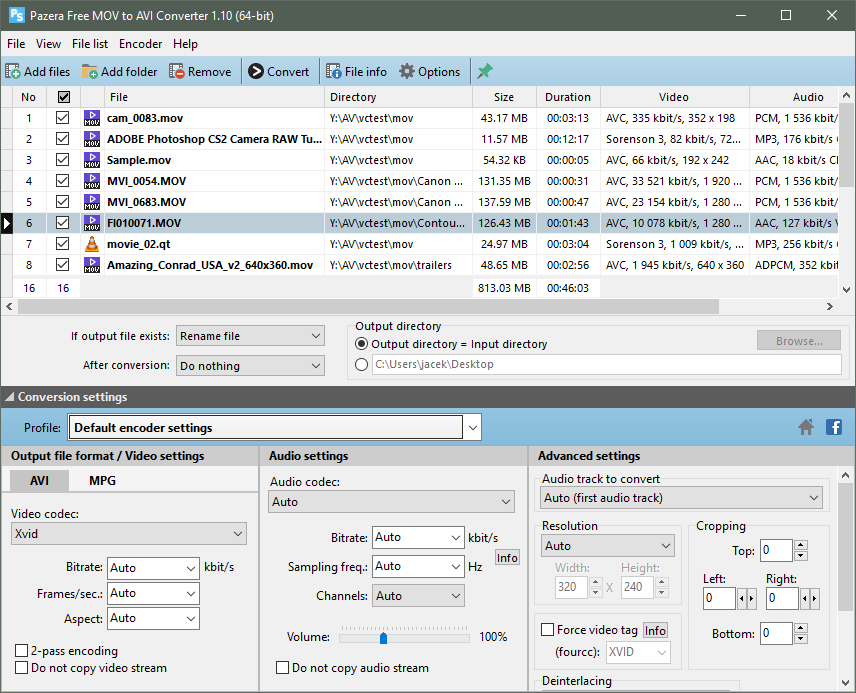The image size is (856, 693).
Task: Open the Audio track to convert dropdown
Action: click(x=682, y=498)
